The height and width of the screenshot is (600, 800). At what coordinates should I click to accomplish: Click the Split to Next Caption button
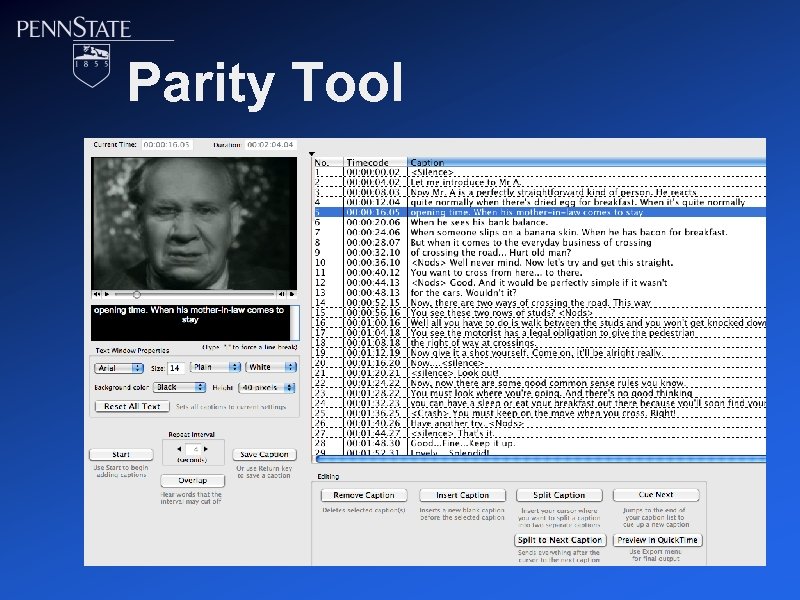pyautogui.click(x=560, y=540)
